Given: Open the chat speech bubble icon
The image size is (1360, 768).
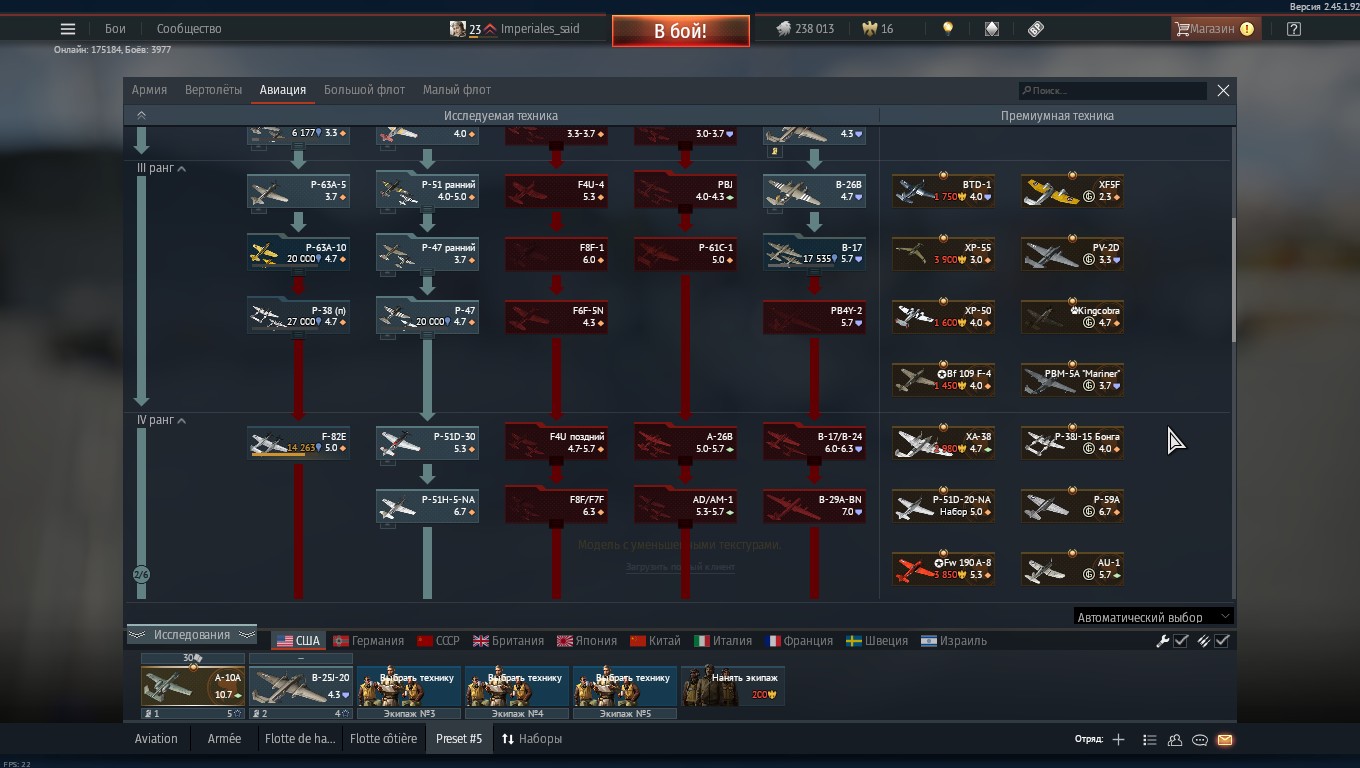Looking at the screenshot, I should click(x=1200, y=740).
